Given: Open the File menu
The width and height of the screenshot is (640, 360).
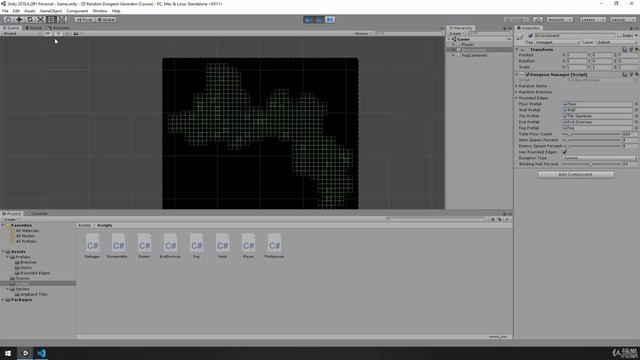Looking at the screenshot, I should coord(5,11).
